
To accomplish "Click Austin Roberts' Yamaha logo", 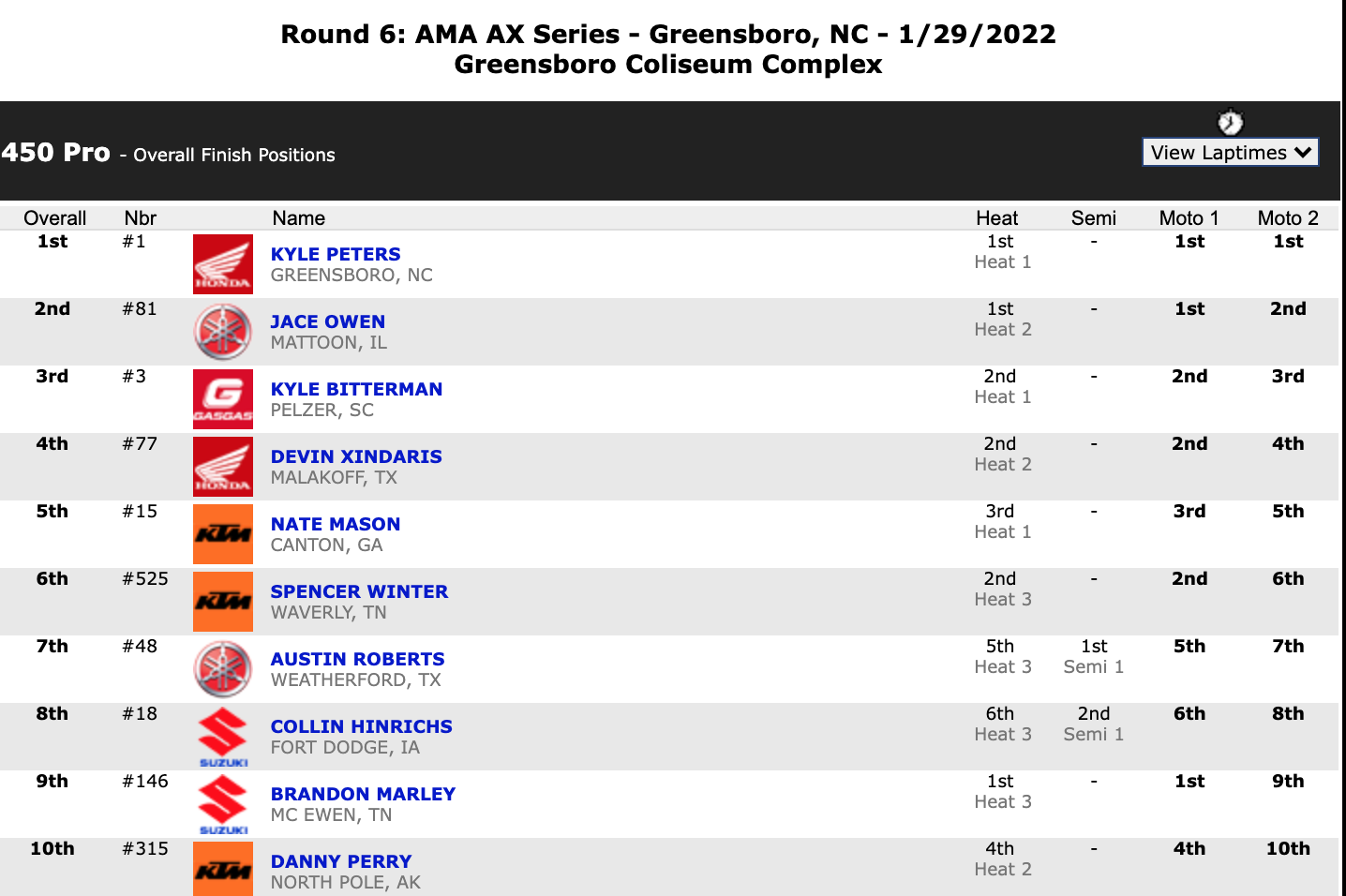I will coord(223,669).
